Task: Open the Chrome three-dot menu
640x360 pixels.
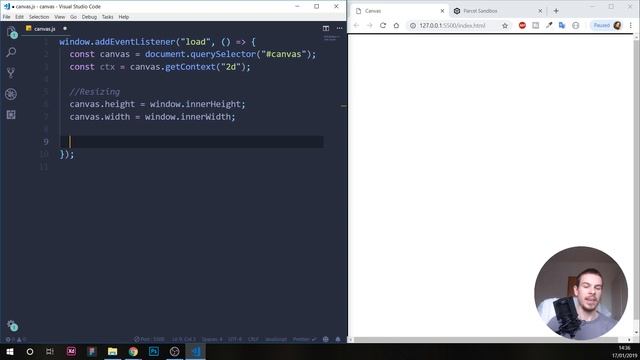Action: (x=631, y=25)
